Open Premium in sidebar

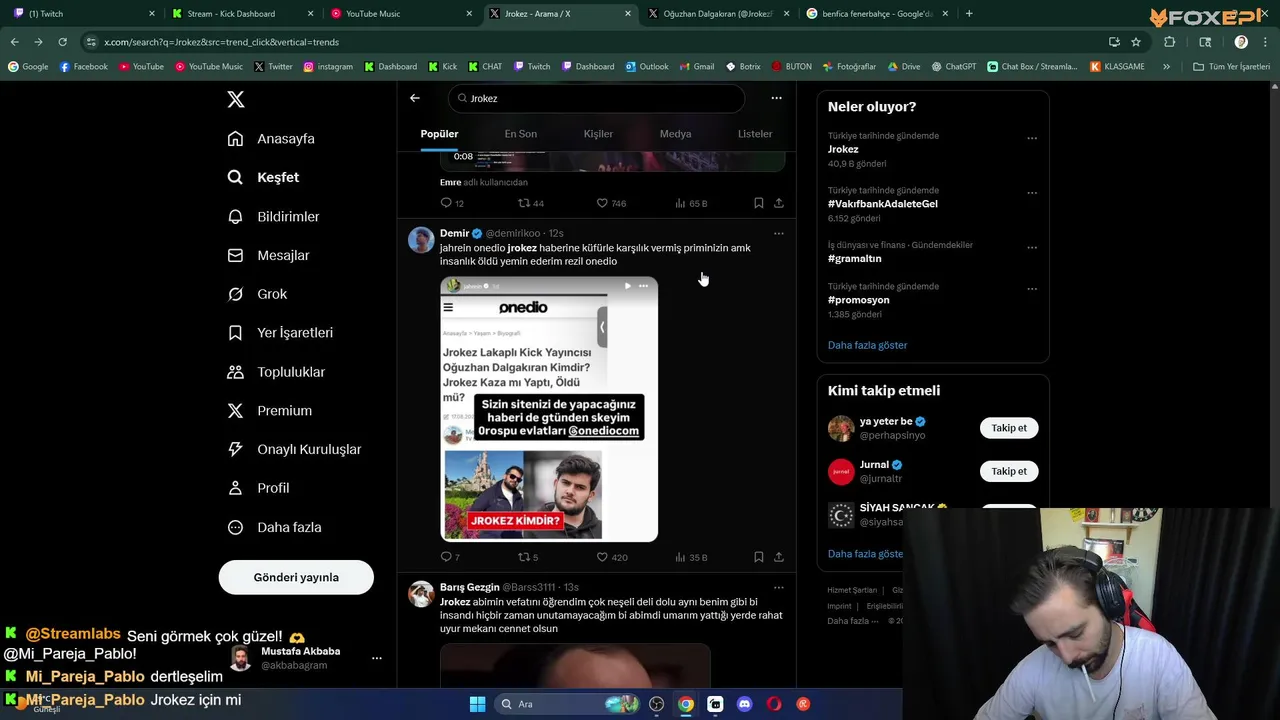(269, 410)
